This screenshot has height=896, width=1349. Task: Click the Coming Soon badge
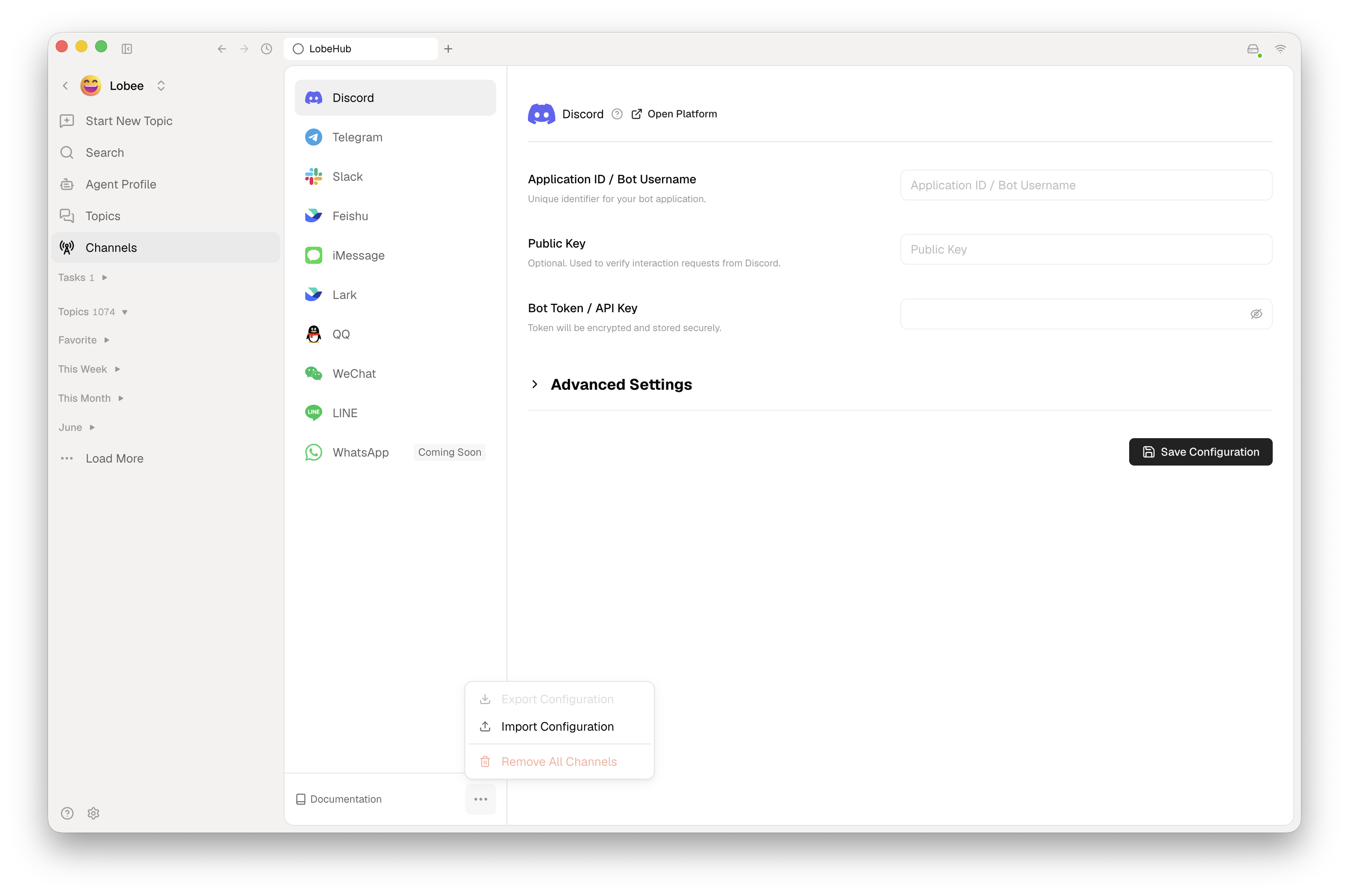pos(449,453)
